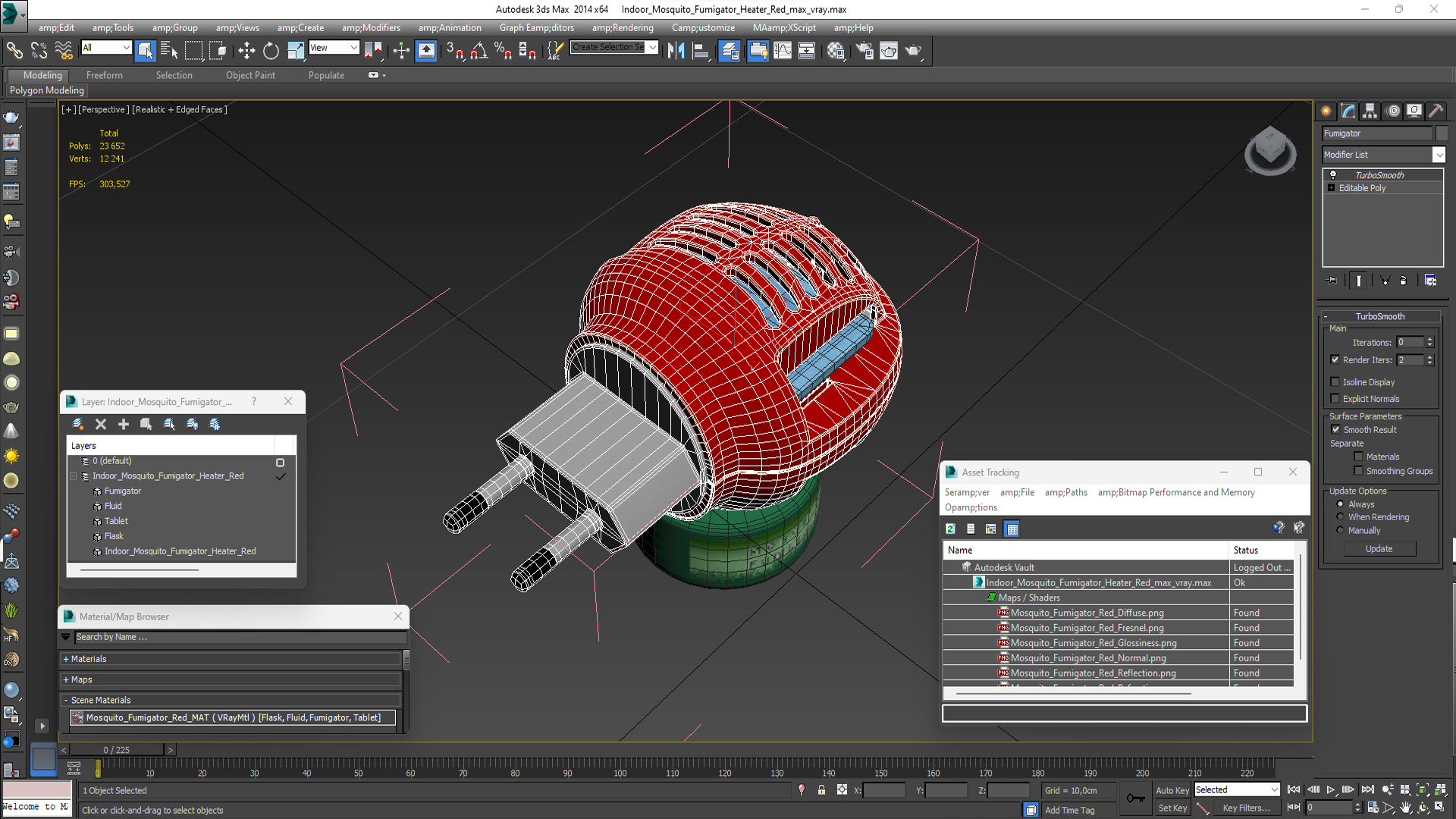1456x819 pixels.
Task: Select the Select and Link tool
Action: click(x=14, y=50)
